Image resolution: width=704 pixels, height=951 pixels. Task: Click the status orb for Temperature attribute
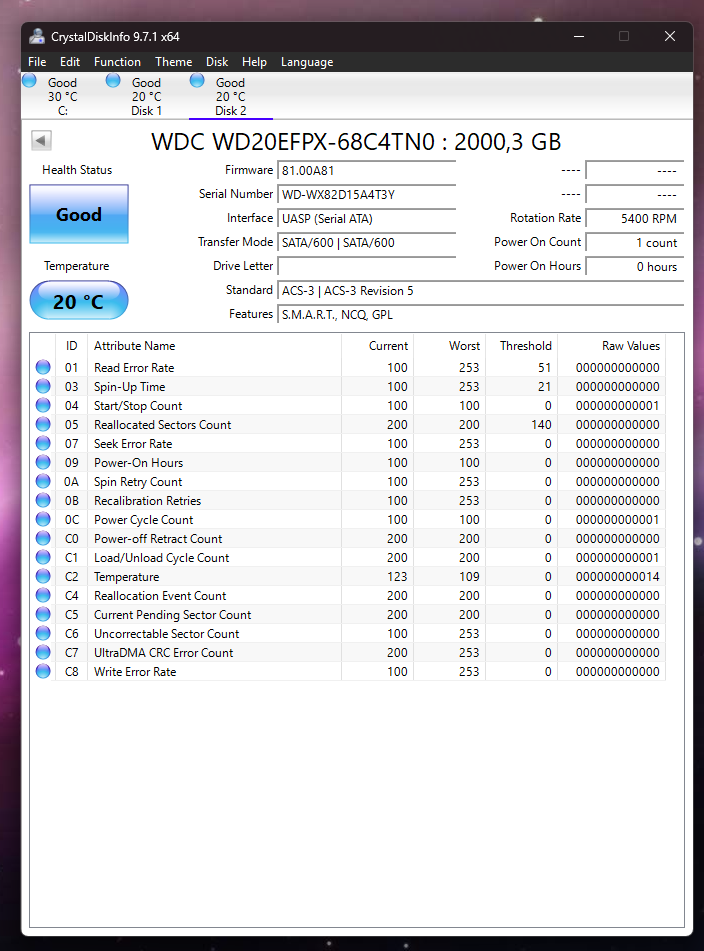tap(43, 576)
